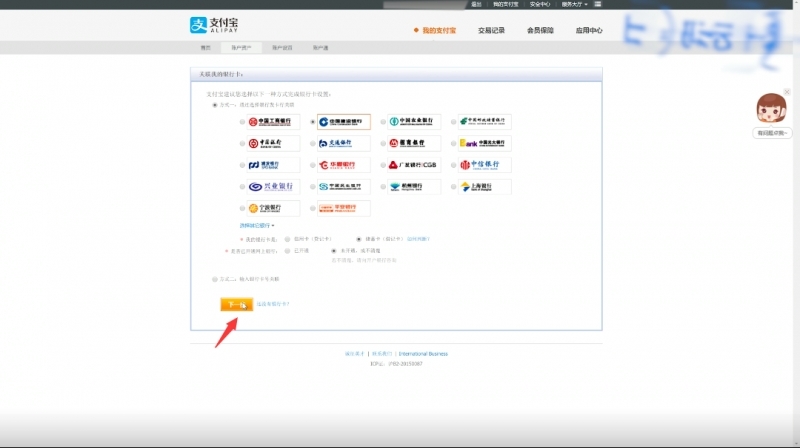800x448 pixels.
Task: Select the Postal Savings Bank logo
Action: 484,122
